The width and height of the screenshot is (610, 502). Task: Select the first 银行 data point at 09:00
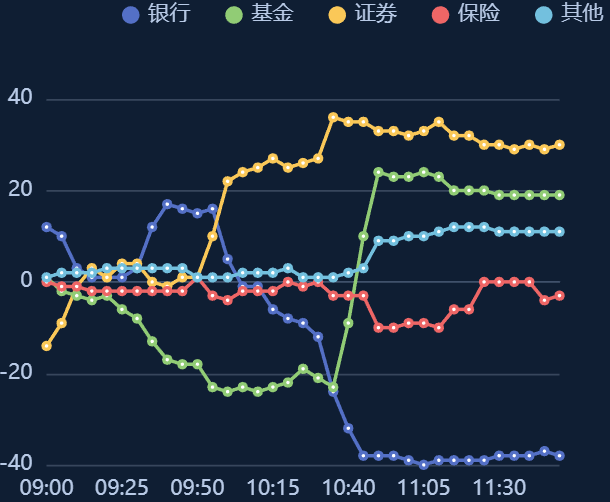[x=46, y=227]
